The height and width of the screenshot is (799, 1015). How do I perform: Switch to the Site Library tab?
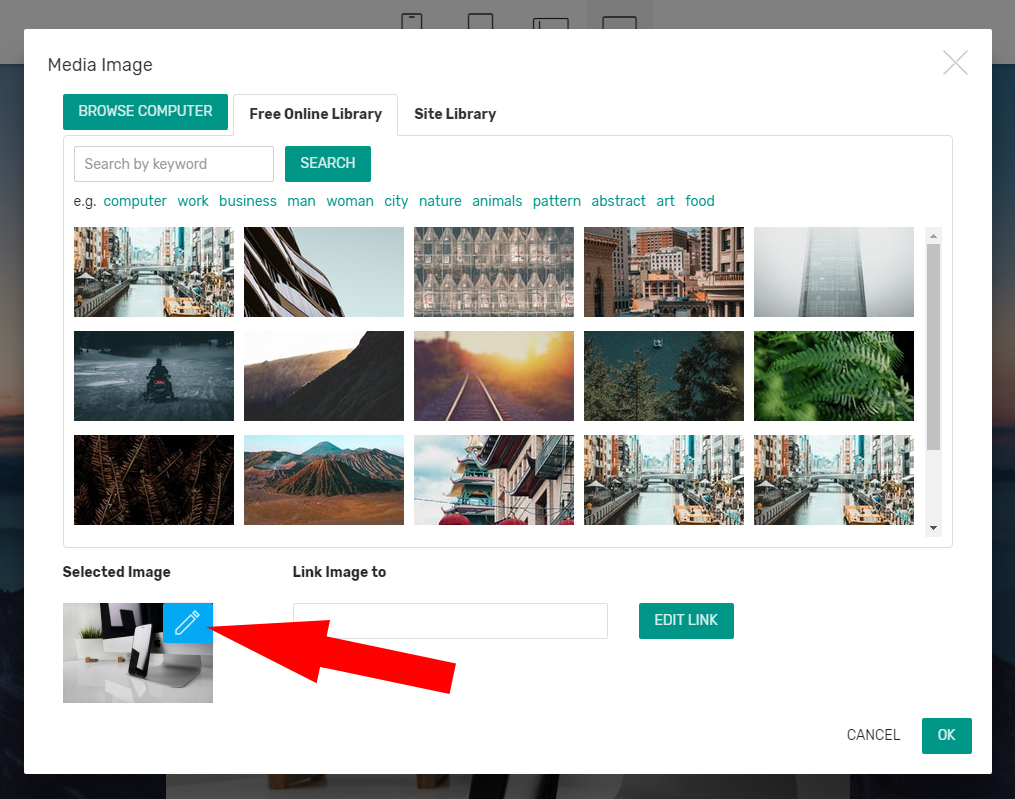click(455, 114)
